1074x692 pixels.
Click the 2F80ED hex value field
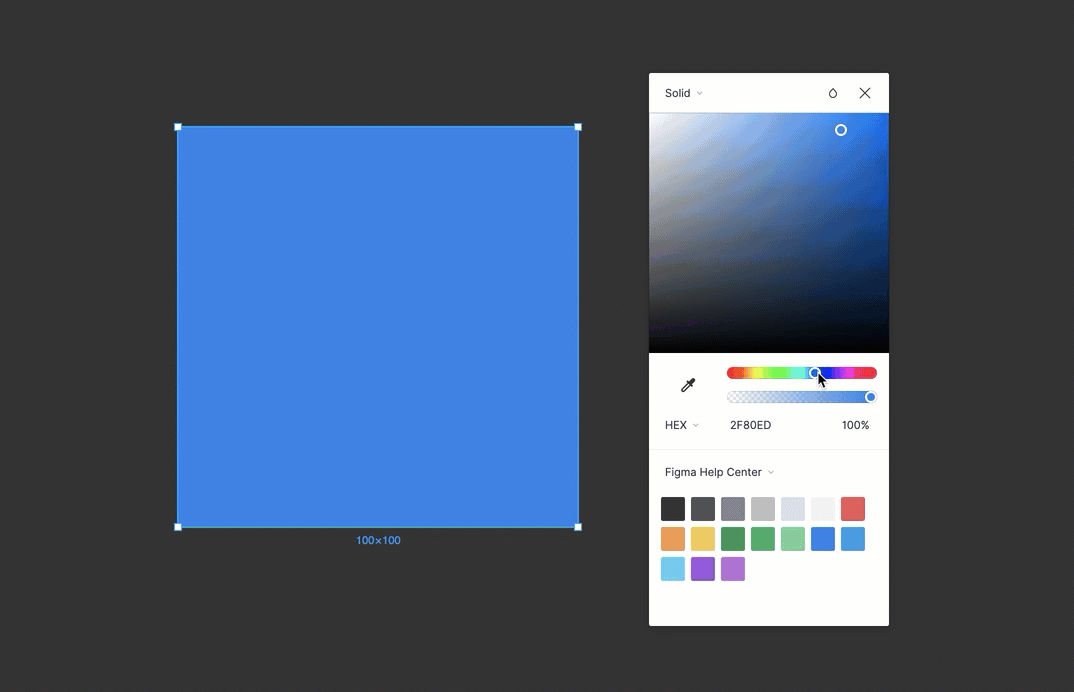click(x=750, y=425)
